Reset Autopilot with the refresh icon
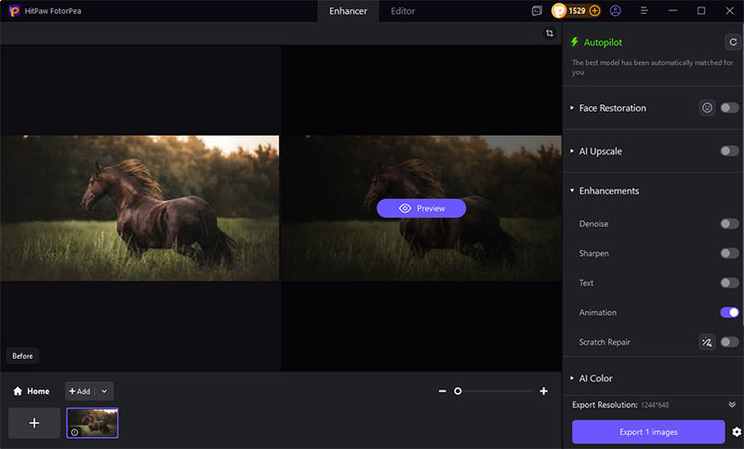 tap(733, 42)
